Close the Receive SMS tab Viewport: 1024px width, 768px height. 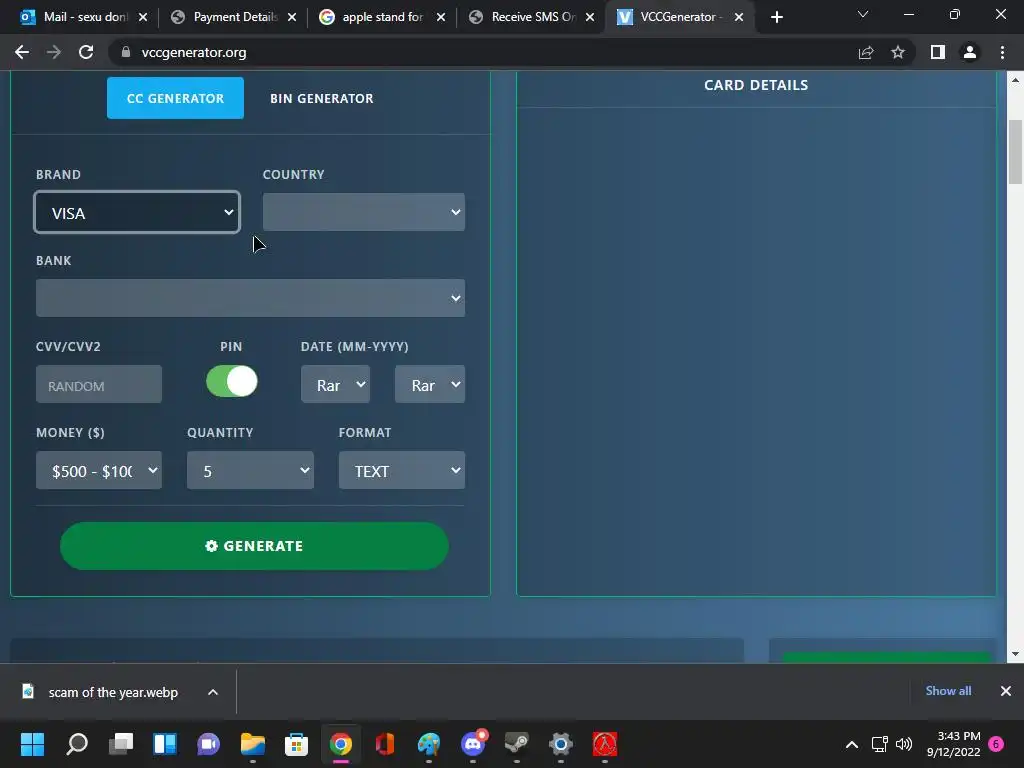tap(590, 17)
